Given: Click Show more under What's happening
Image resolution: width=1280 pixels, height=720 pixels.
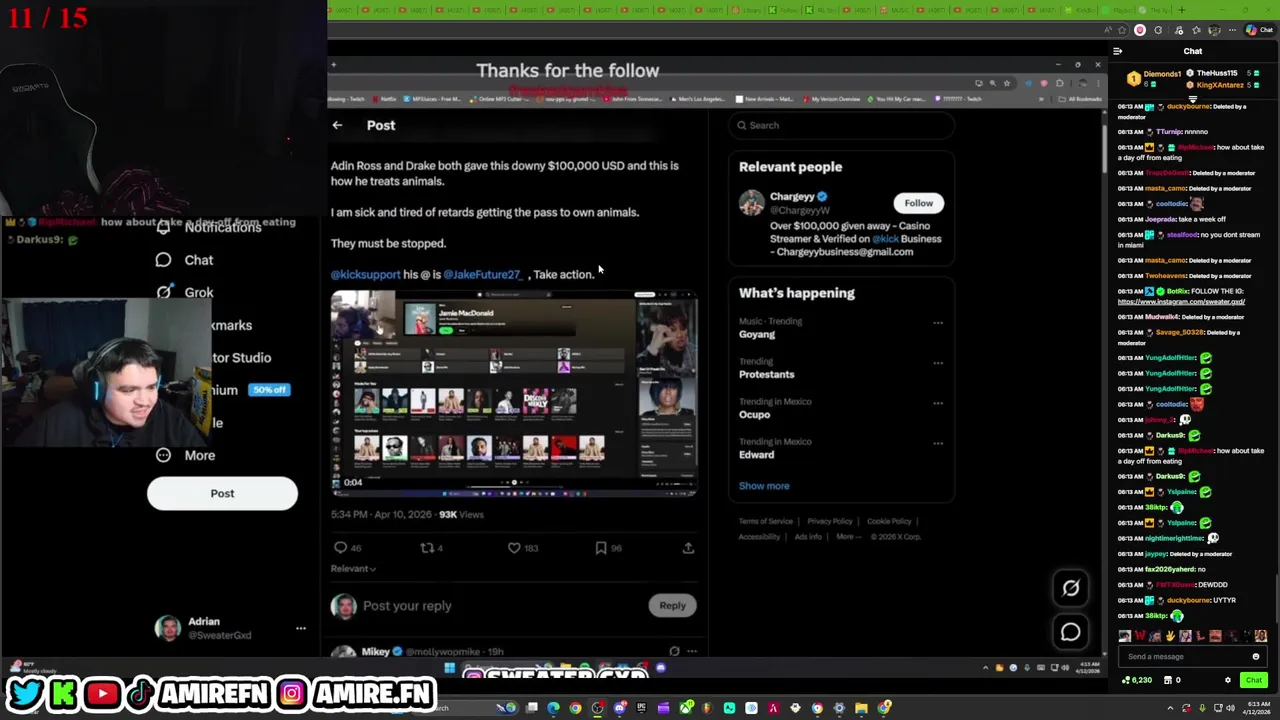Looking at the screenshot, I should (x=764, y=486).
